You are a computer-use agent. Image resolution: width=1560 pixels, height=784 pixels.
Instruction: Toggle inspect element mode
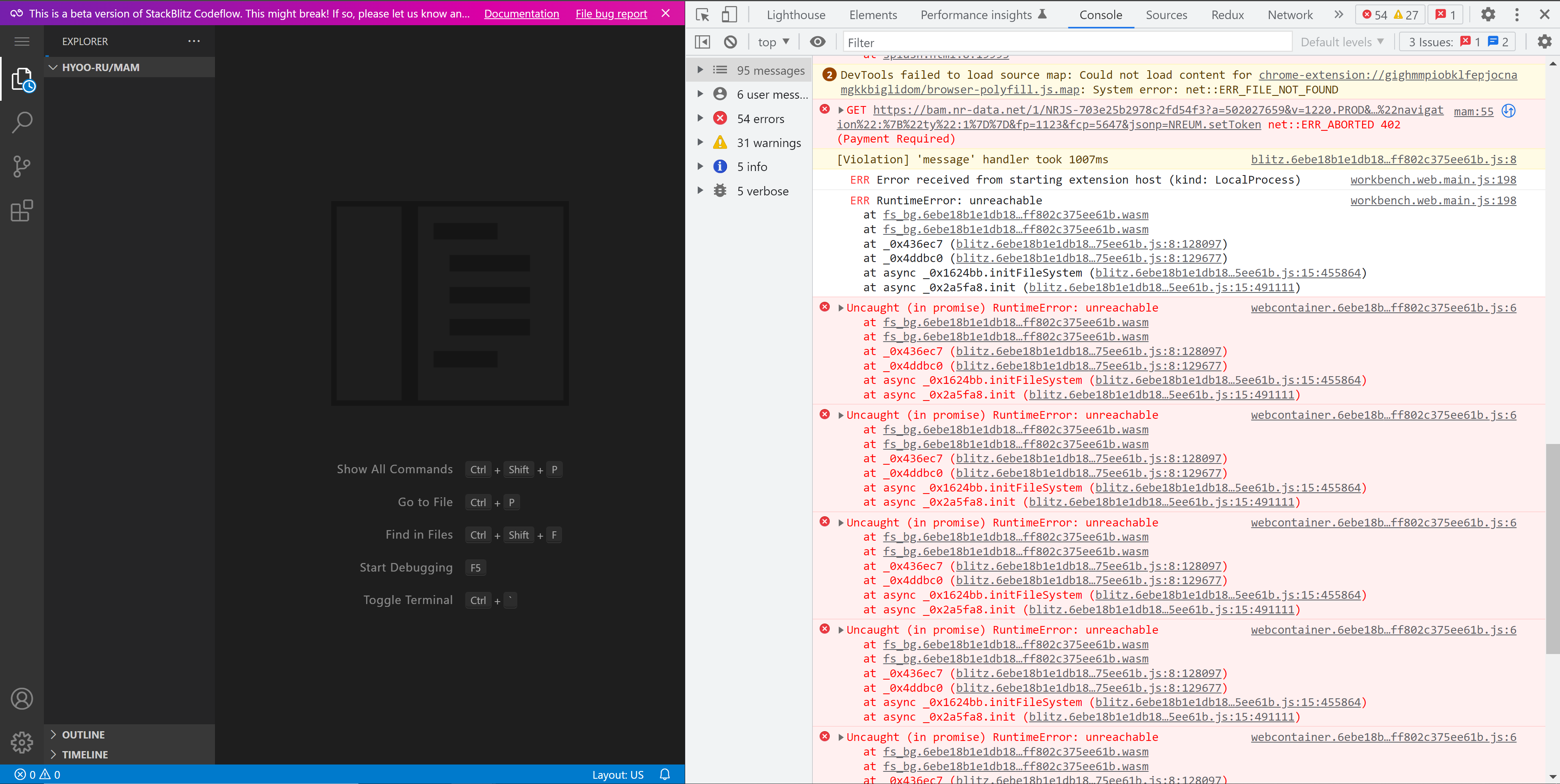[703, 14]
